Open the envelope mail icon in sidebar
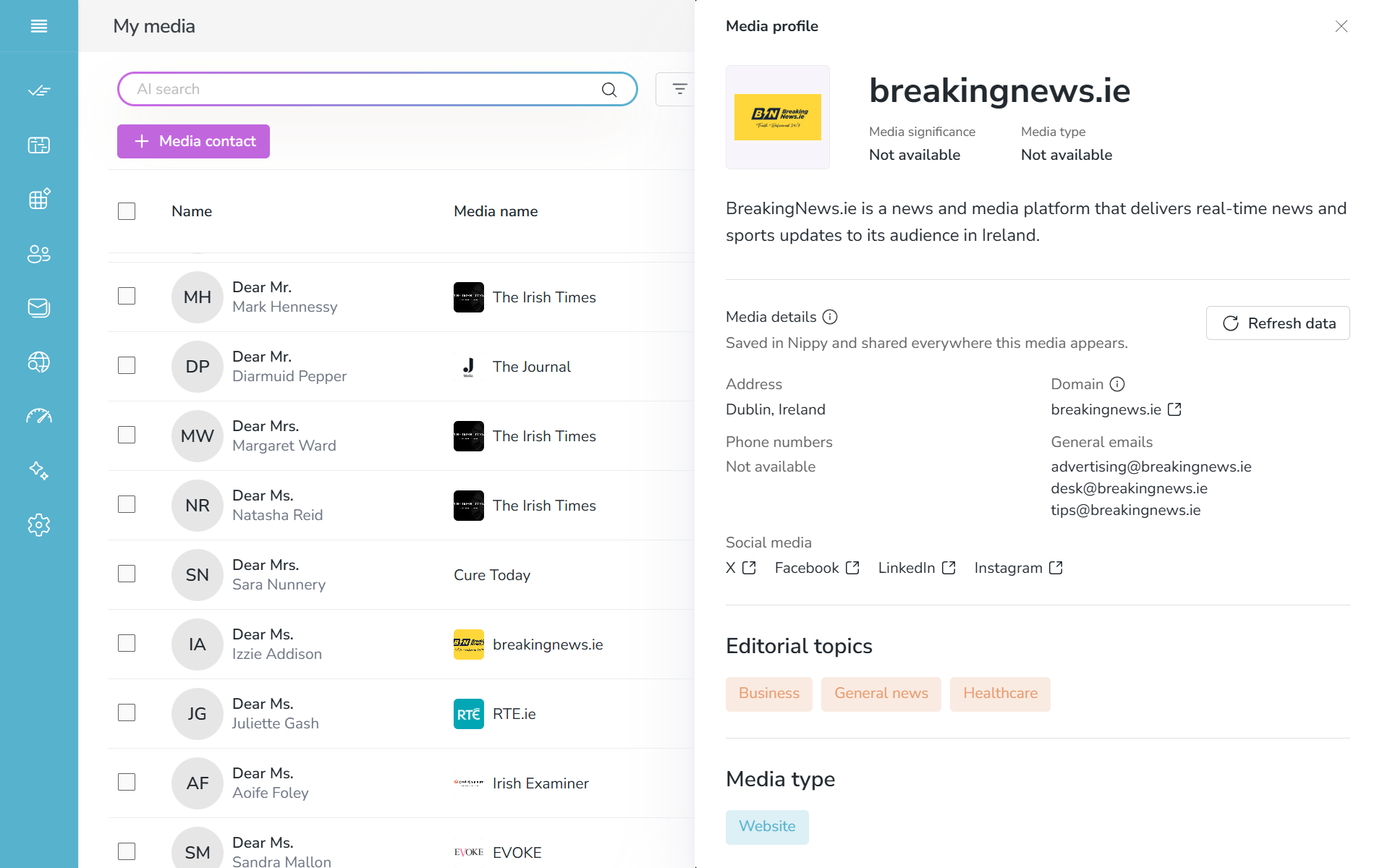 tap(39, 307)
